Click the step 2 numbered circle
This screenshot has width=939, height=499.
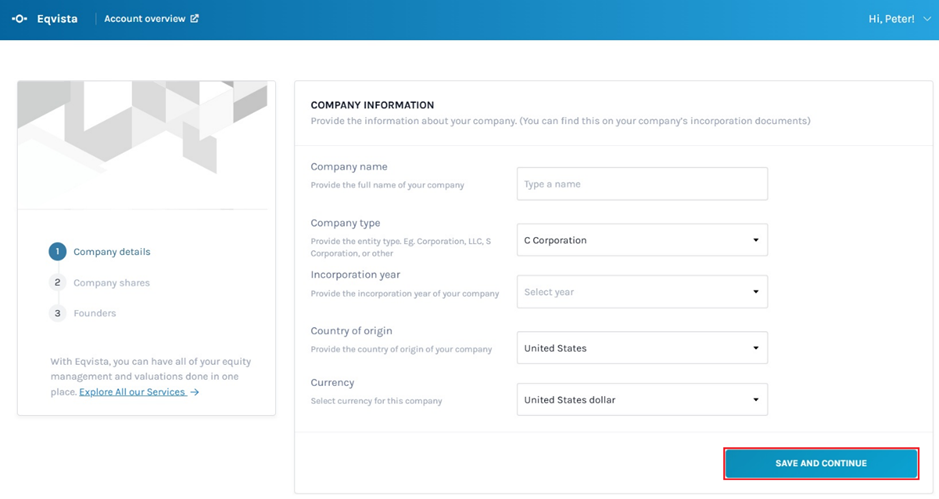pos(58,283)
